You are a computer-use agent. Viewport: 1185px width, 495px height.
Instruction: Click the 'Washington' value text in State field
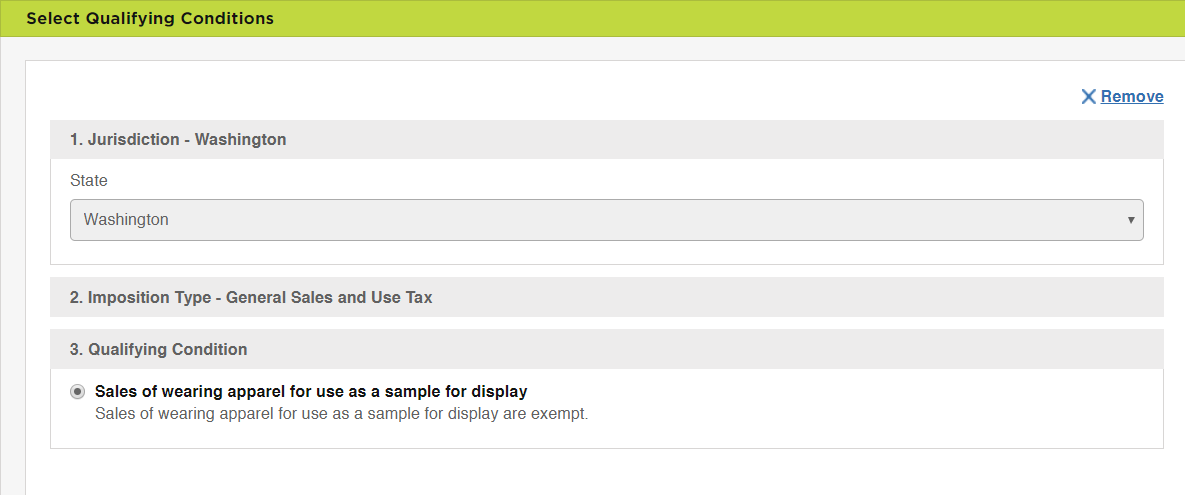tap(126, 220)
